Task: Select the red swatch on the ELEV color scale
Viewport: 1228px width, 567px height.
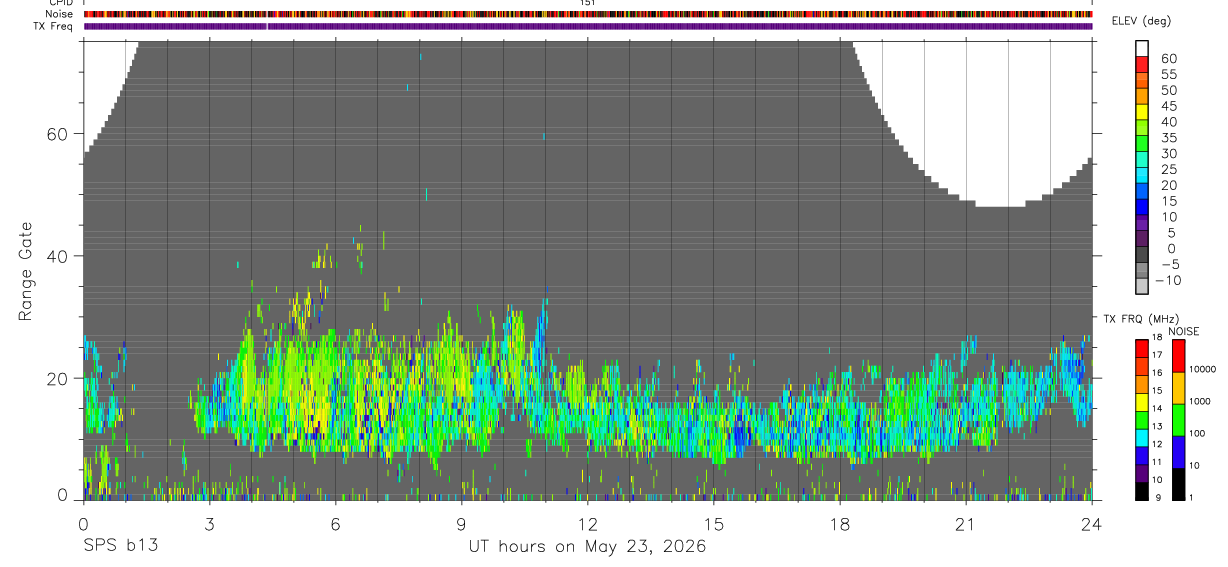Action: 1142,64
